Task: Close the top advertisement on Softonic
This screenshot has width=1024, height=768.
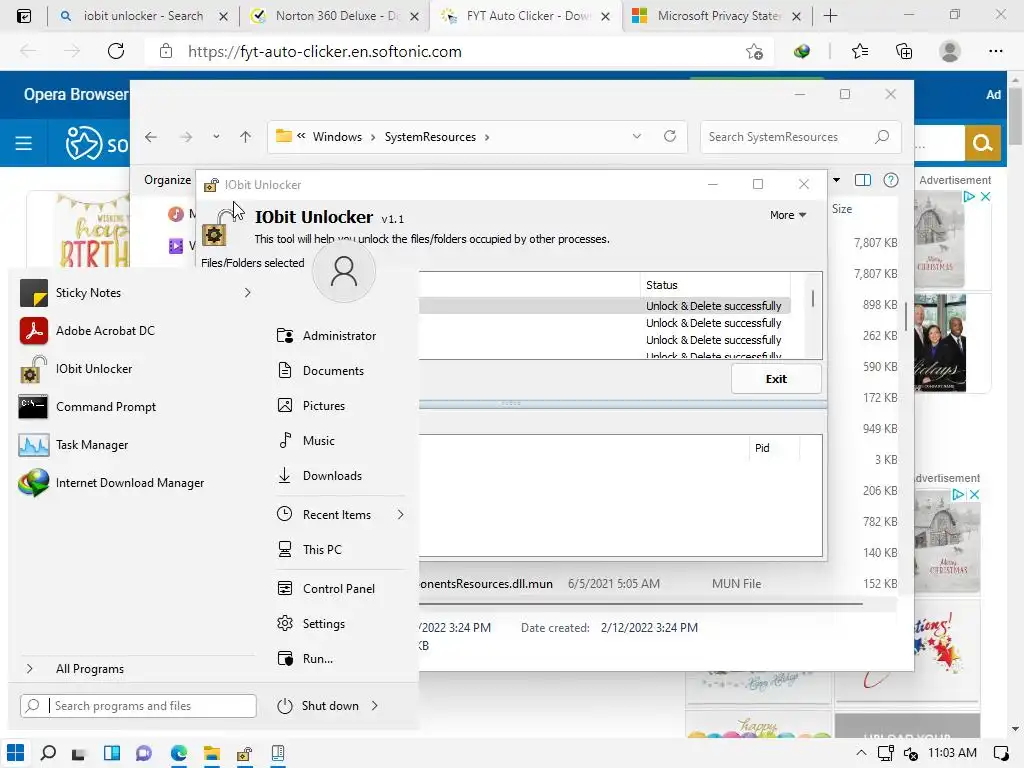Action: click(985, 197)
